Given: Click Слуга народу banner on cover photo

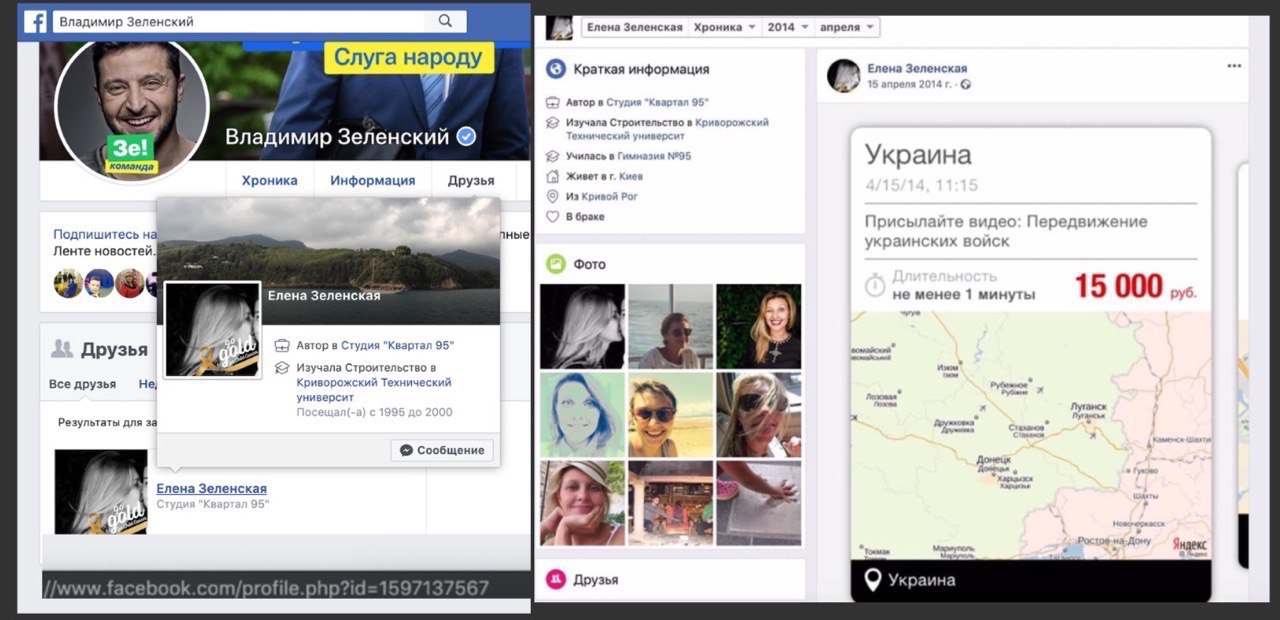Looking at the screenshot, I should (409, 57).
